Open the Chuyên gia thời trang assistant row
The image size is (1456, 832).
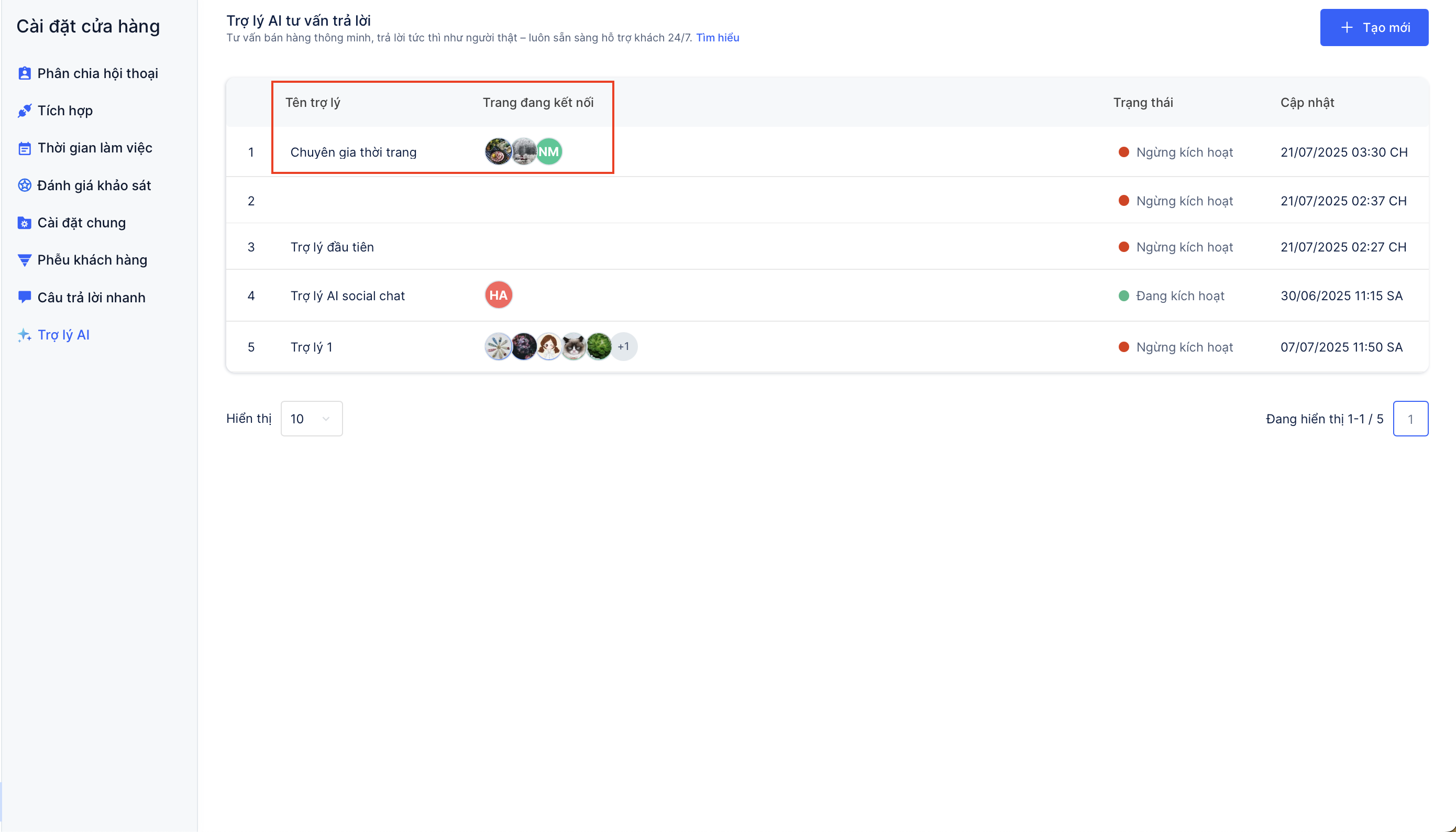point(353,152)
